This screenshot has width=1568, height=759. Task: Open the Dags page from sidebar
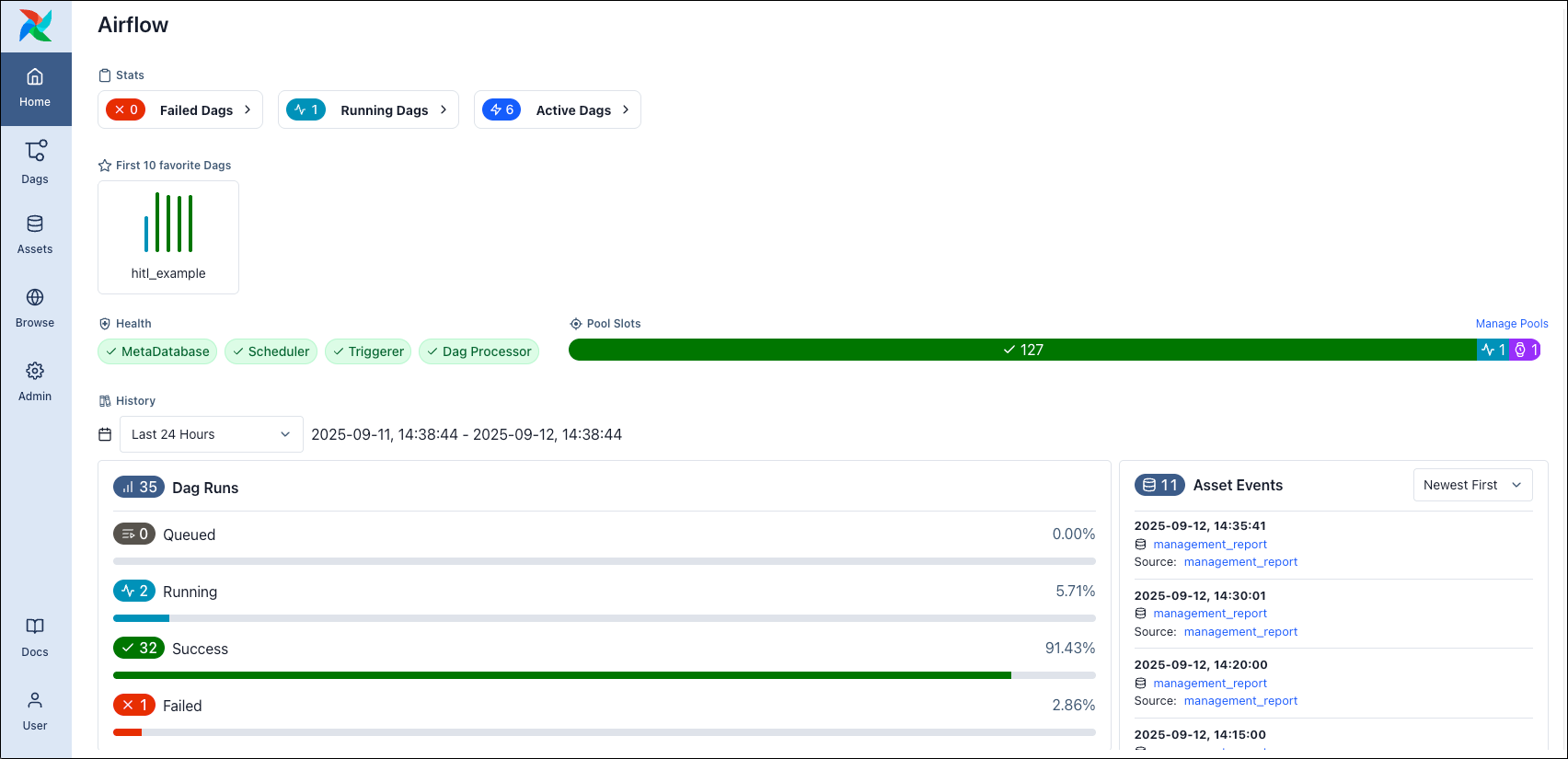(x=35, y=161)
